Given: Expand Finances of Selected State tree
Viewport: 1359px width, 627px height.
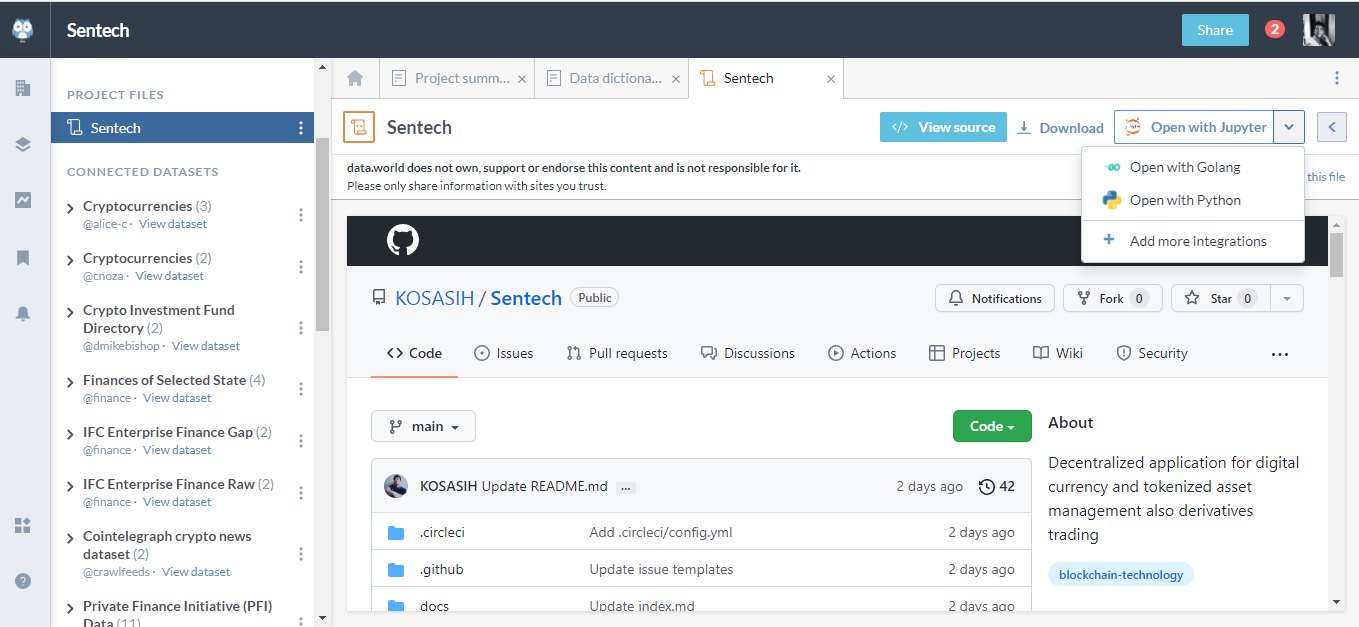Looking at the screenshot, I should pyautogui.click(x=71, y=382).
